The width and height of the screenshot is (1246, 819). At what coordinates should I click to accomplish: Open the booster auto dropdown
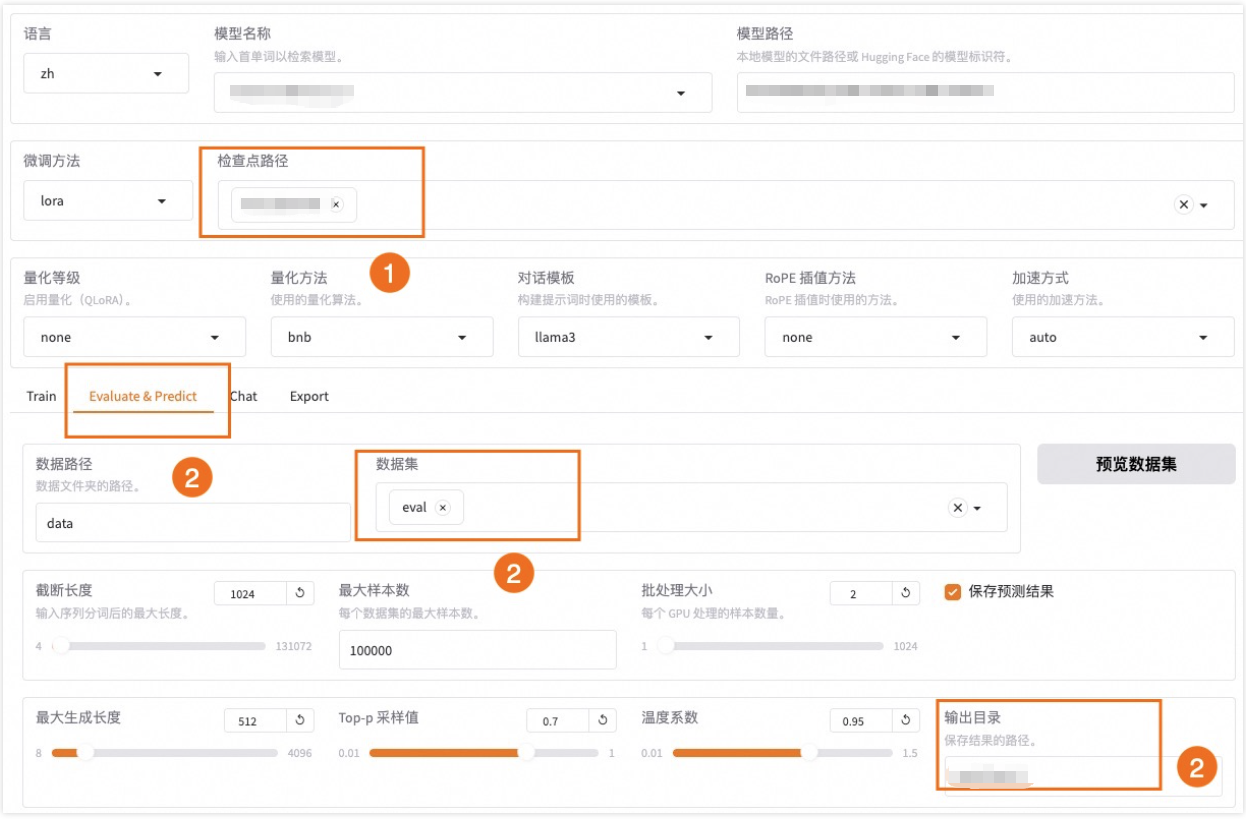1123,337
